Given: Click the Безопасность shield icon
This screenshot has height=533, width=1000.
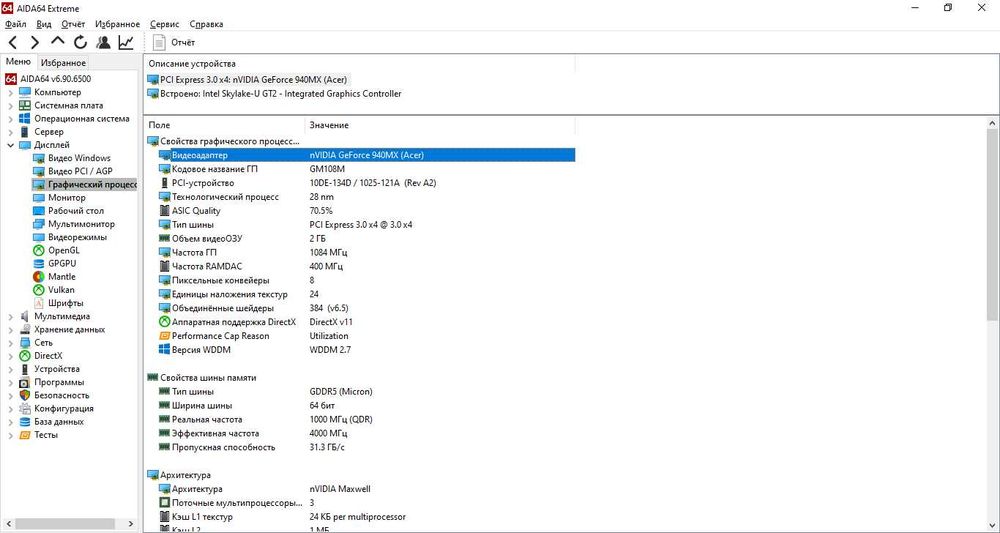Looking at the screenshot, I should (x=24, y=395).
